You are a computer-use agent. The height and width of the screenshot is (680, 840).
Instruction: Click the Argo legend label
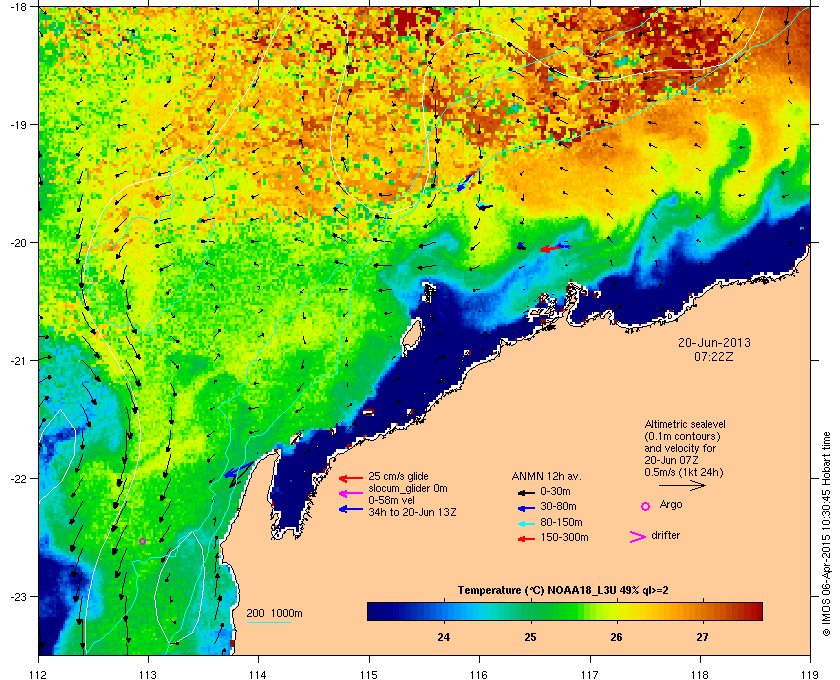pyautogui.click(x=671, y=505)
